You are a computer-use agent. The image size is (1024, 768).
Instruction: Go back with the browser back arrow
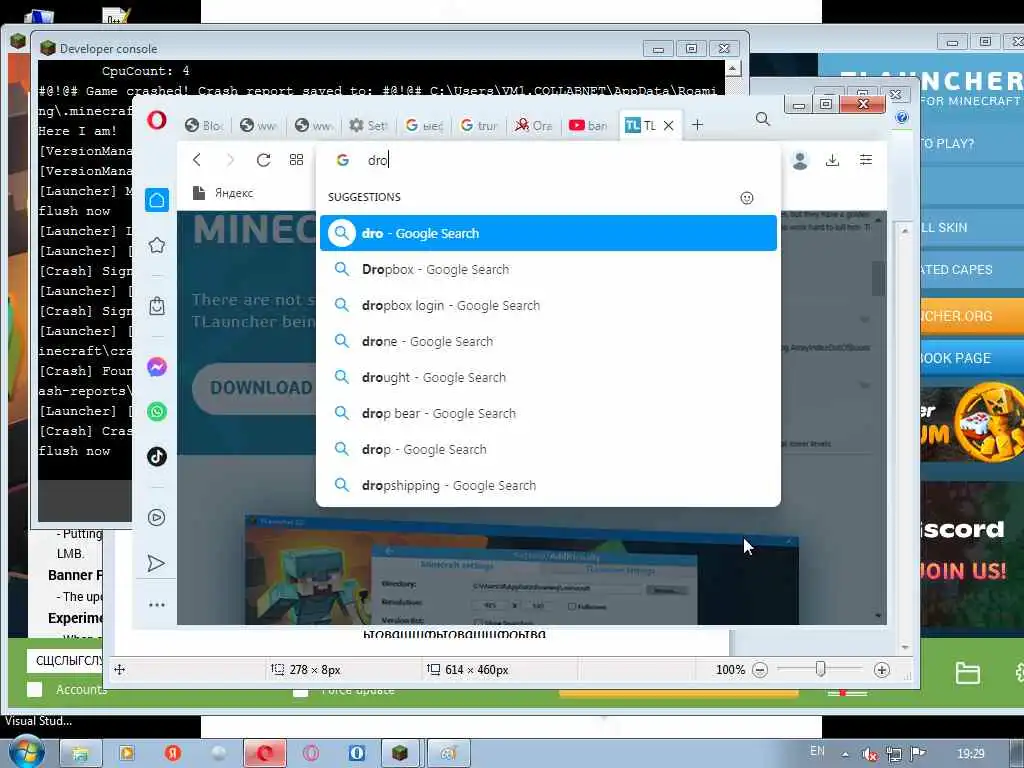click(x=197, y=160)
